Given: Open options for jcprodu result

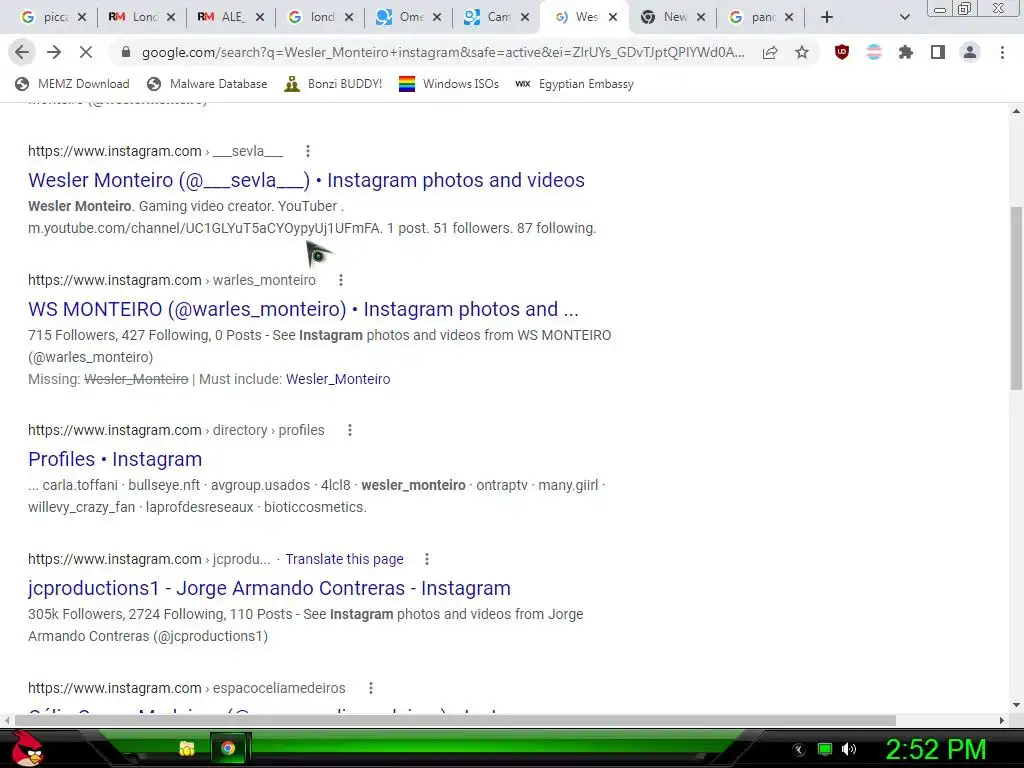Looking at the screenshot, I should (x=426, y=559).
